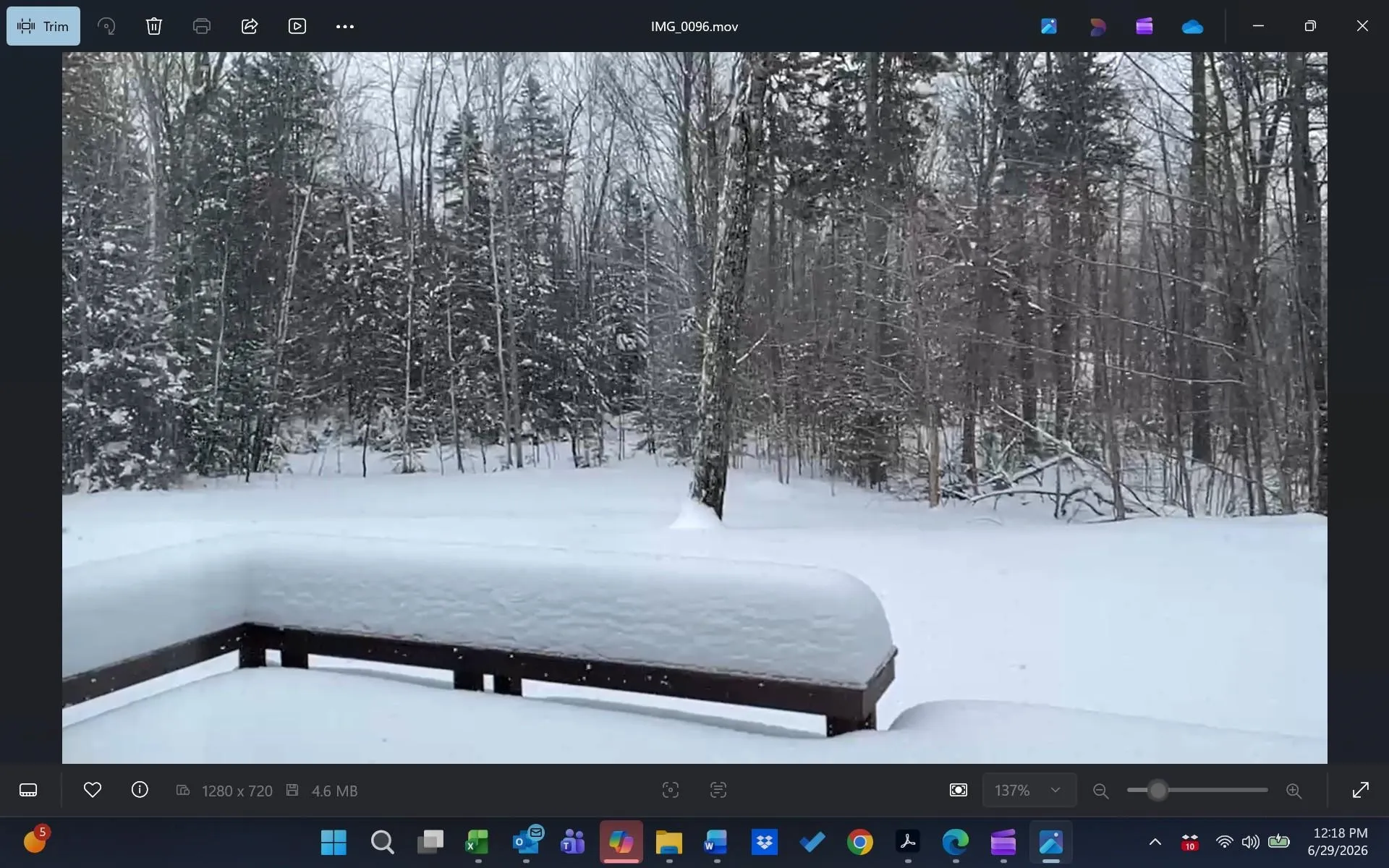1389x868 pixels.
Task: Click the zoom in magnifier
Action: coord(1294,791)
